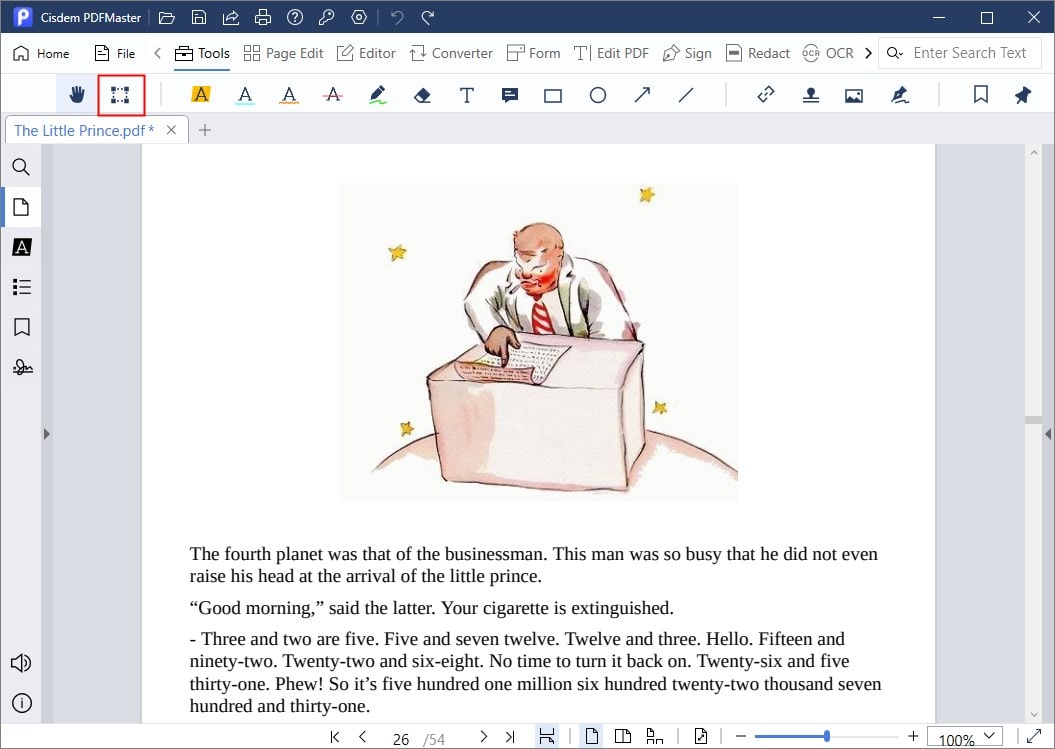Open the signatures panel in sidebar
The height and width of the screenshot is (749, 1055).
[x=22, y=367]
